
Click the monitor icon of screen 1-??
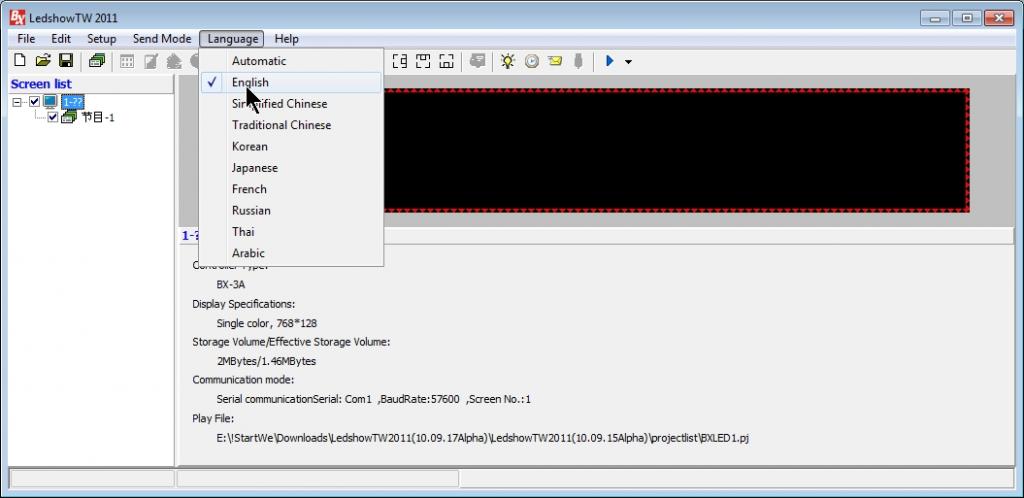click(x=50, y=101)
